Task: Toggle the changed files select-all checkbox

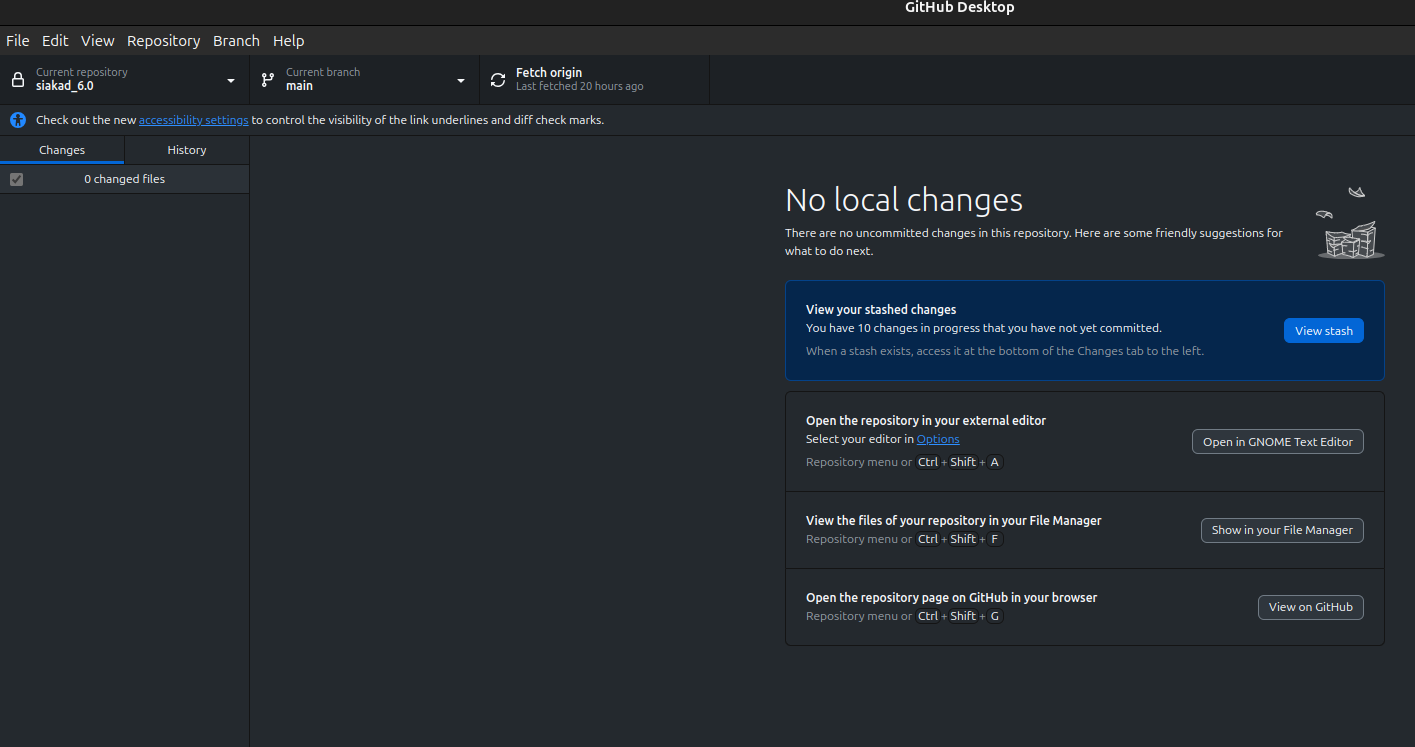Action: 16,179
